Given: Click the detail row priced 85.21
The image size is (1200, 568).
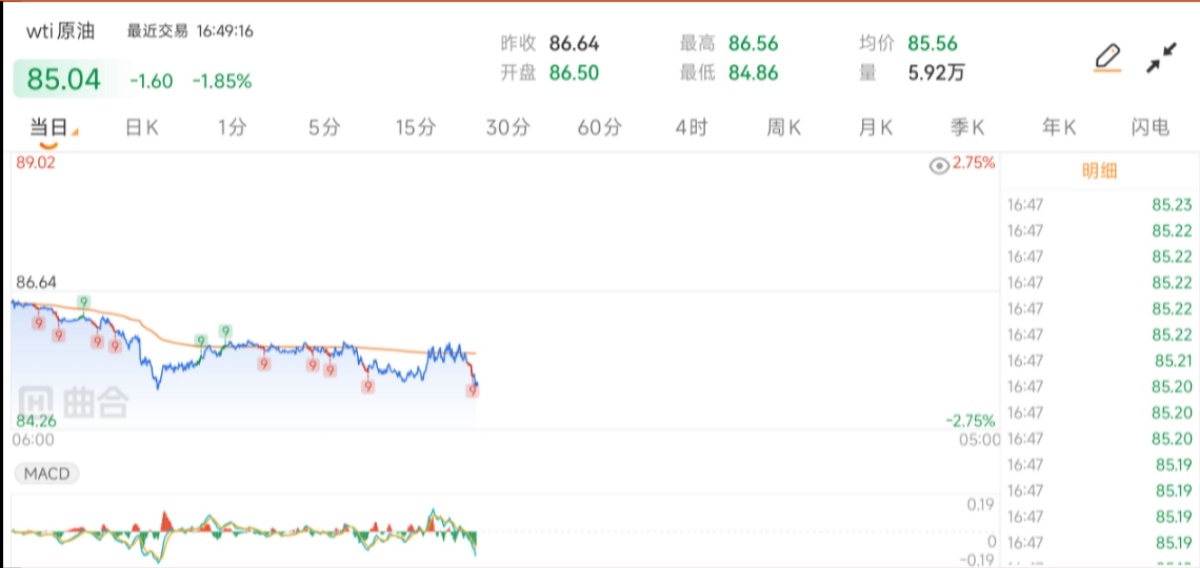Looking at the screenshot, I should (x=1100, y=361).
